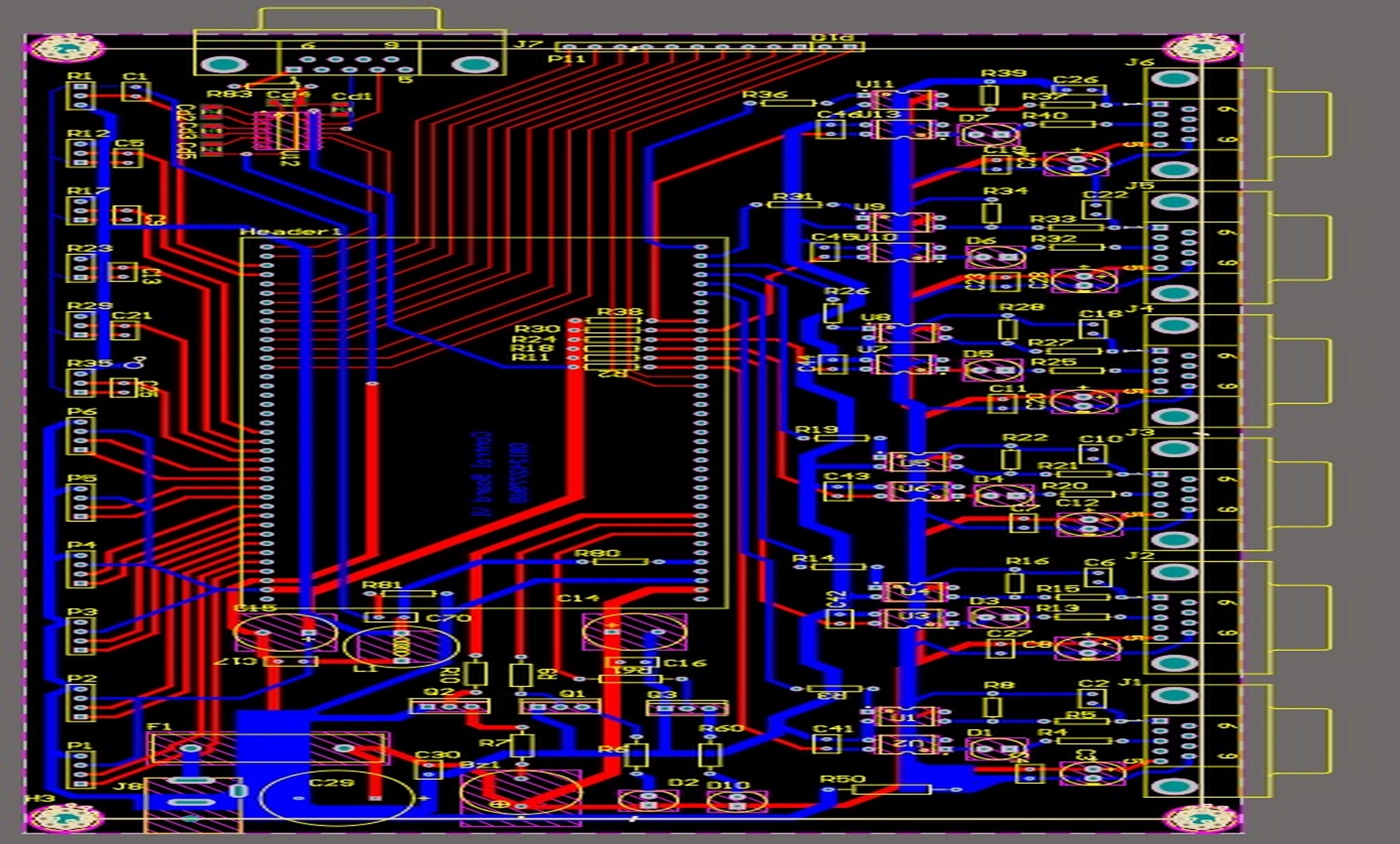The image size is (1400, 844).
Task: Click the R80 resistor footprint
Action: point(621,561)
